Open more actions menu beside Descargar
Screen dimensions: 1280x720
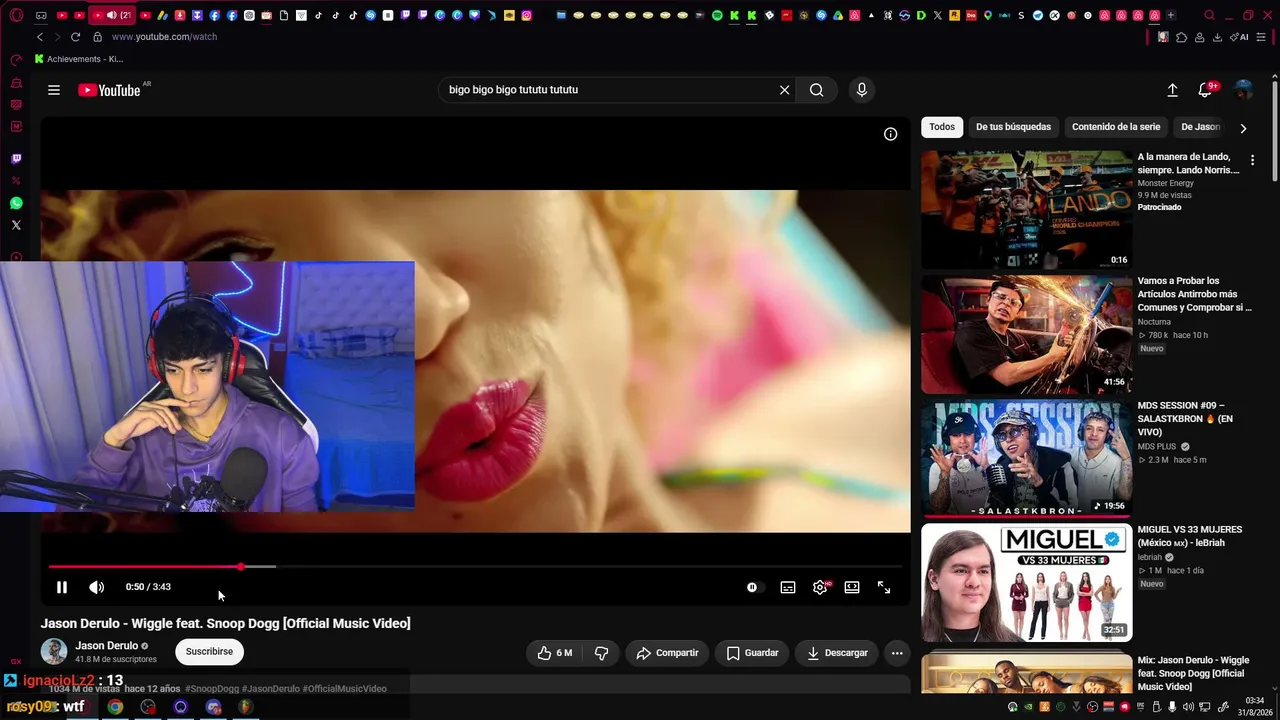897,653
